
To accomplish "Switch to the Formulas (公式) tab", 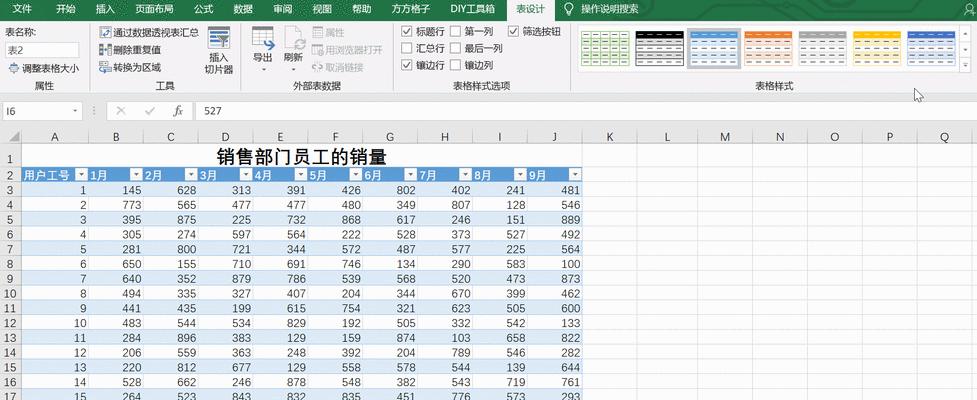I will point(203,9).
